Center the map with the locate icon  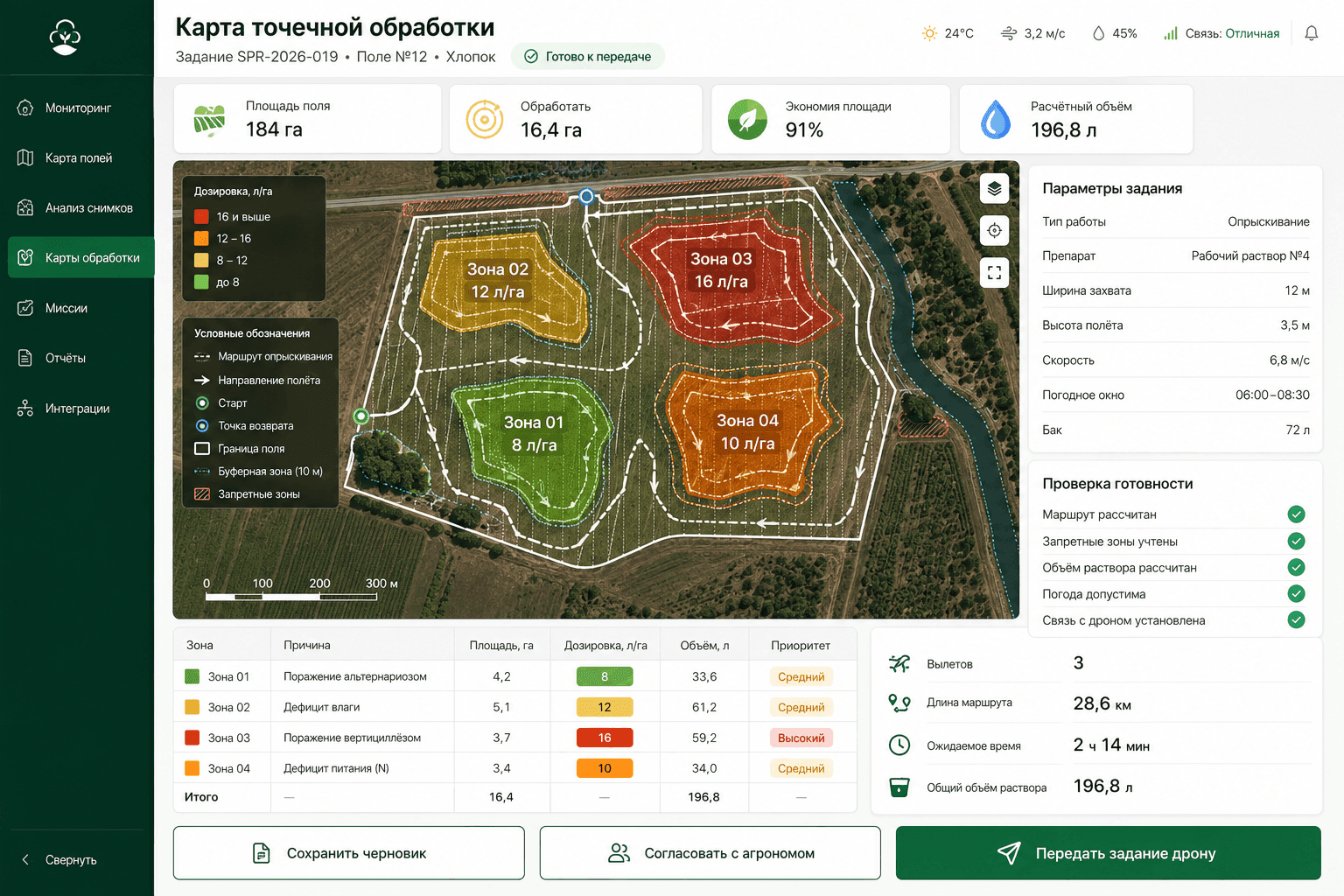coord(994,230)
